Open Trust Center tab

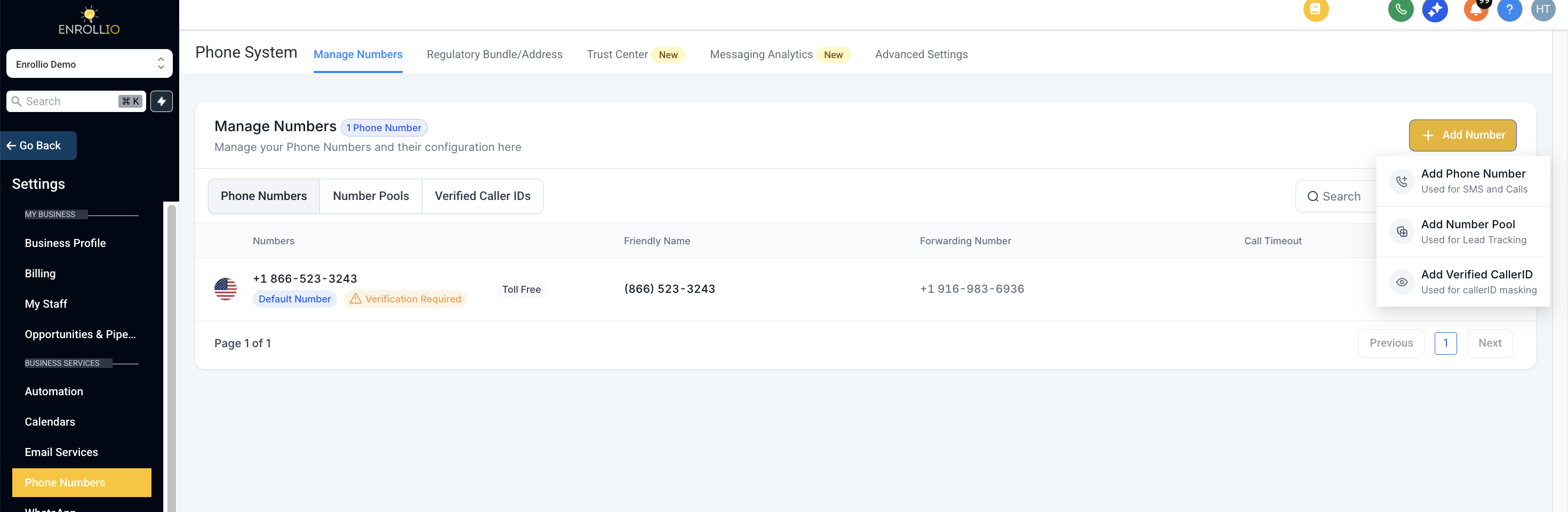pyautogui.click(x=636, y=55)
